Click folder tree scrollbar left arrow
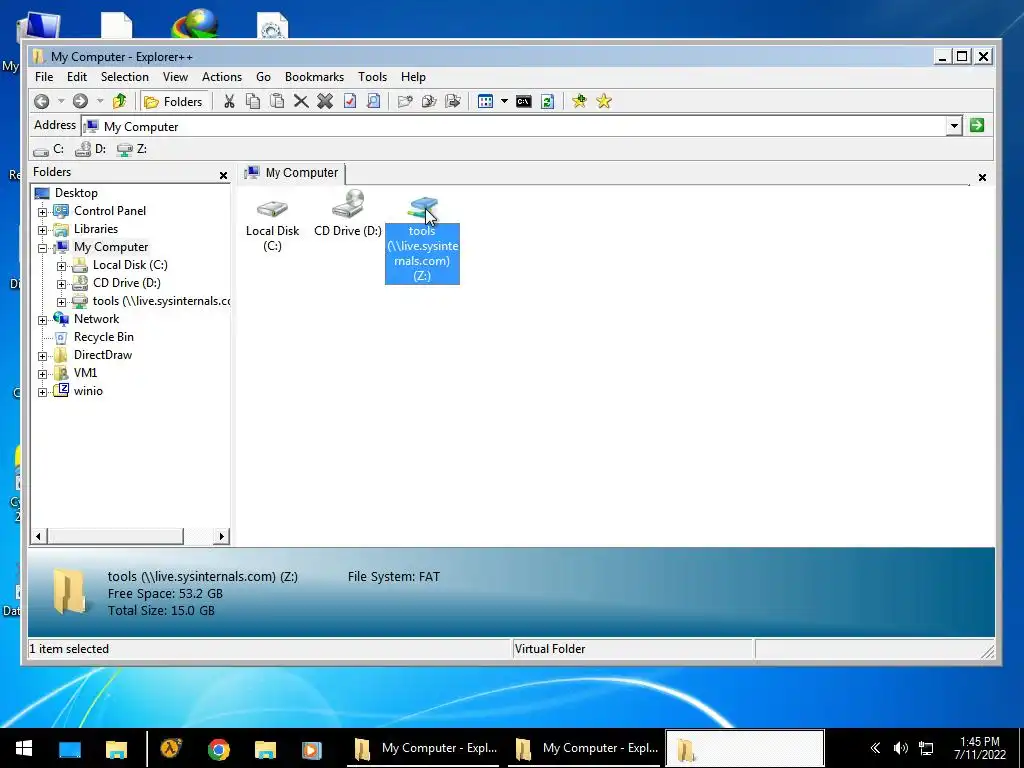This screenshot has width=1024, height=768. coord(38,536)
